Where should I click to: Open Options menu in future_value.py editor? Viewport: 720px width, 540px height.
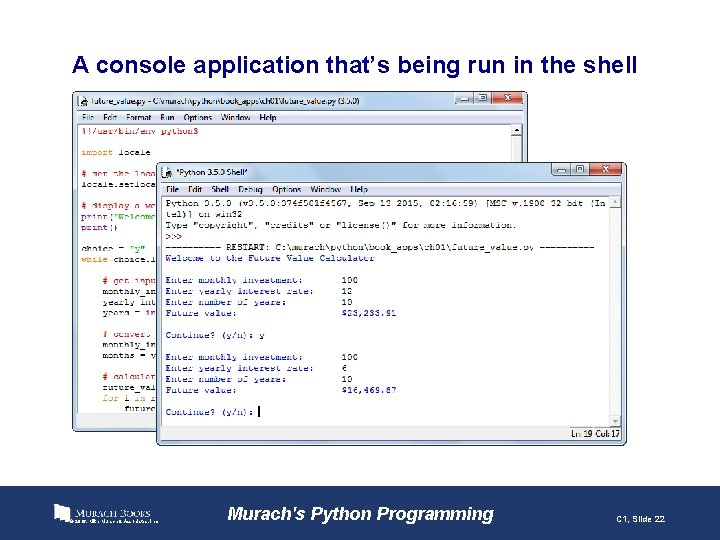[197, 118]
